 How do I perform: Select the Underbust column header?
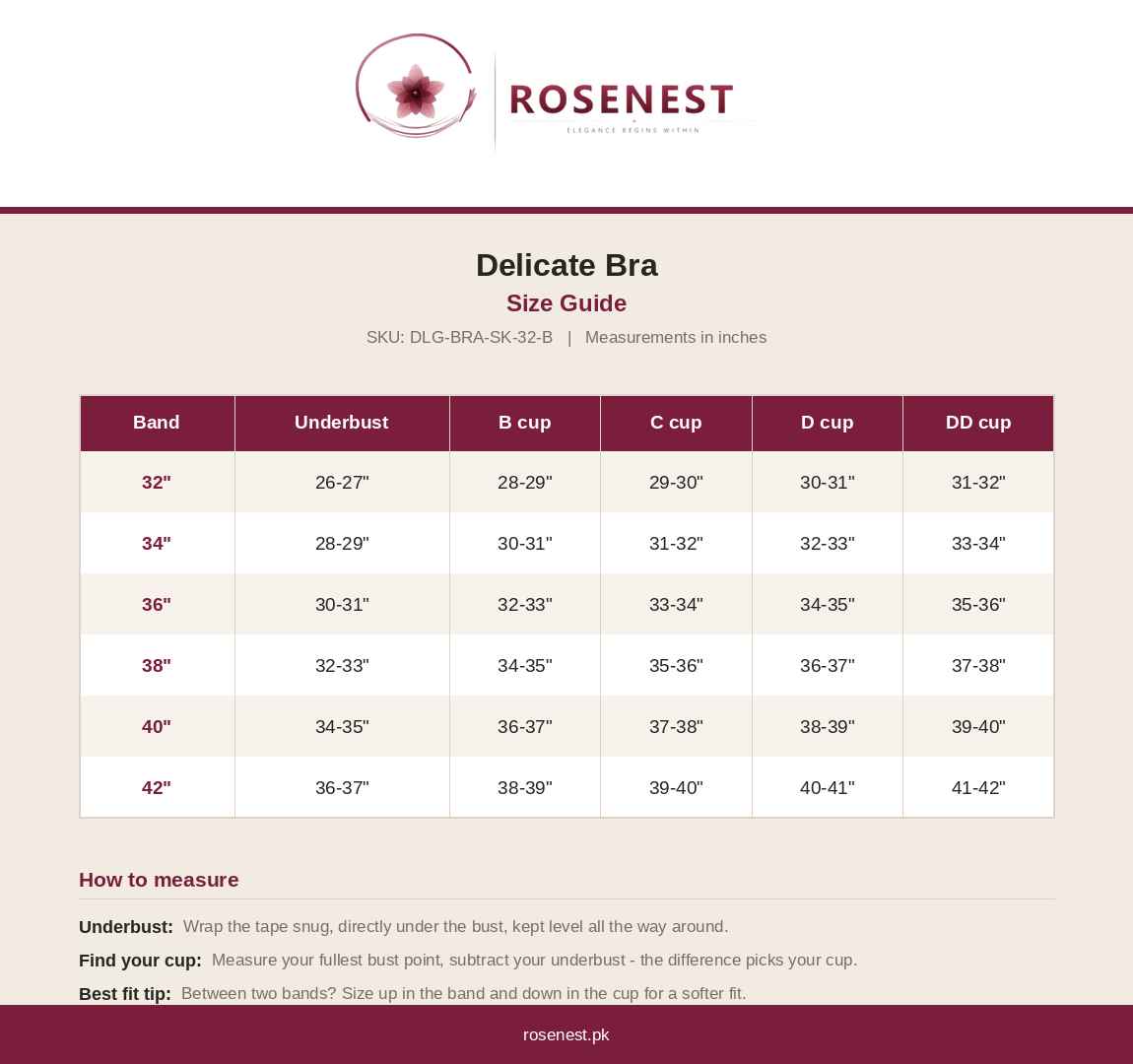pyautogui.click(x=342, y=423)
